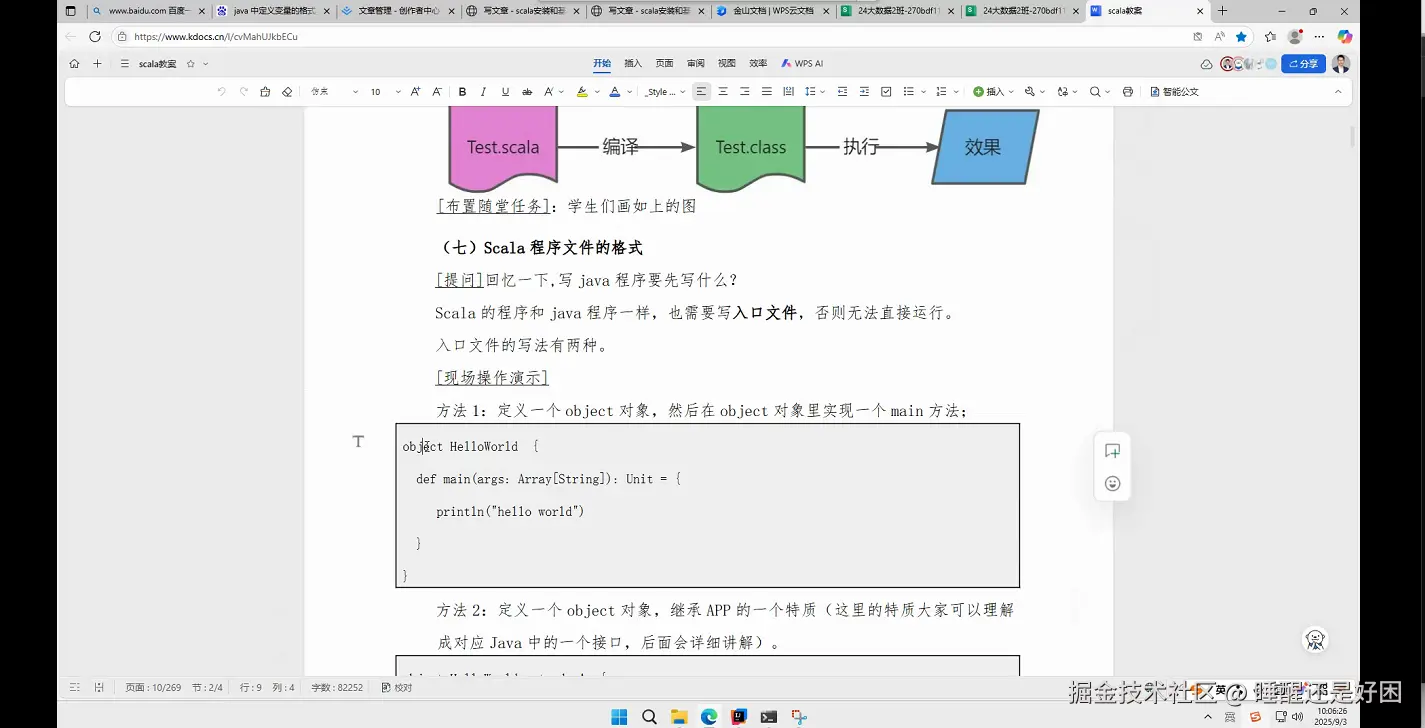Click the 分享 share button
The image size is (1425, 728).
(x=1302, y=62)
